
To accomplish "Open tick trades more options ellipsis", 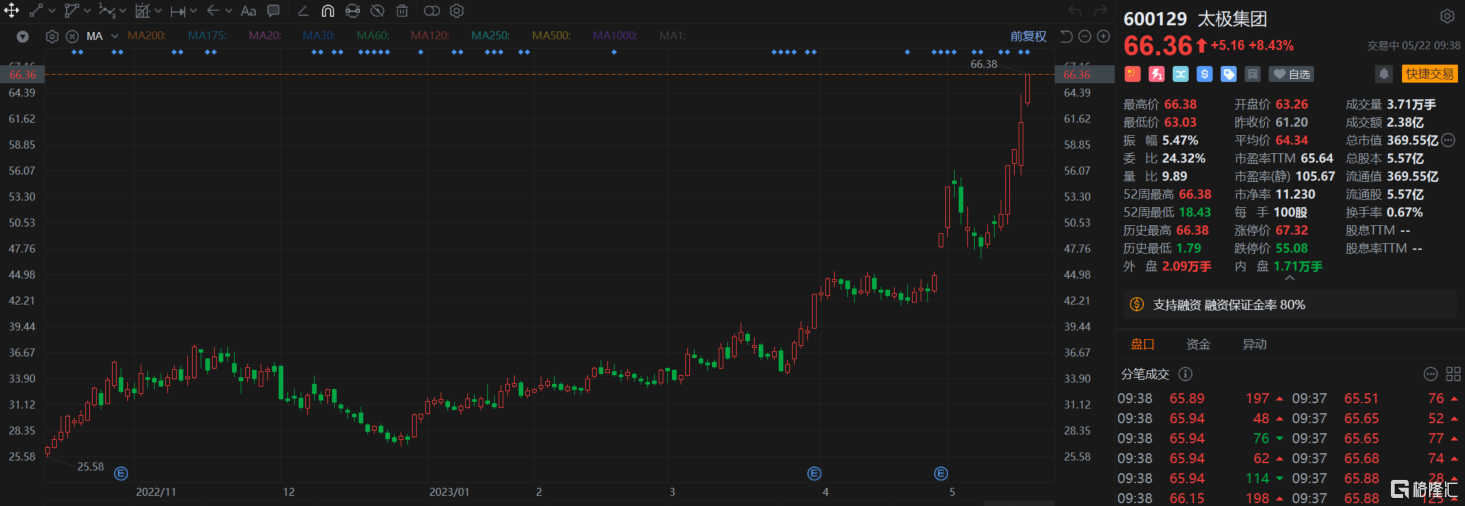I will (1430, 374).
